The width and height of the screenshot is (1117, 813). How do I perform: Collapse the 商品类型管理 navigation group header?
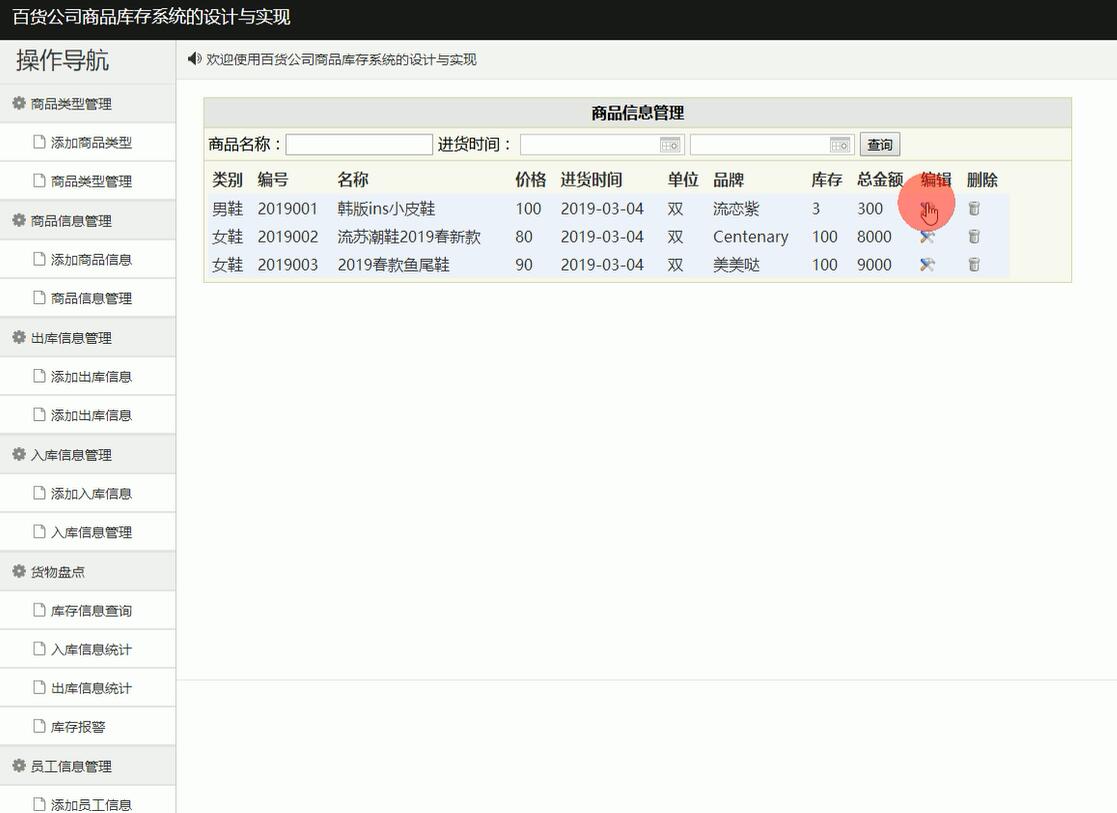pyautogui.click(x=71, y=104)
